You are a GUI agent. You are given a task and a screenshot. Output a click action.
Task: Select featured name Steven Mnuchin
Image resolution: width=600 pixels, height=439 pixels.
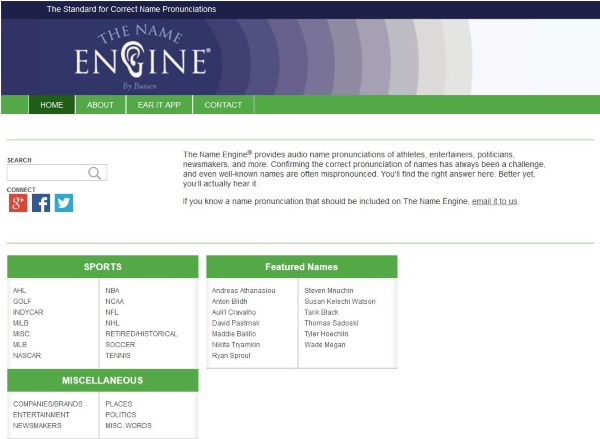329,290
